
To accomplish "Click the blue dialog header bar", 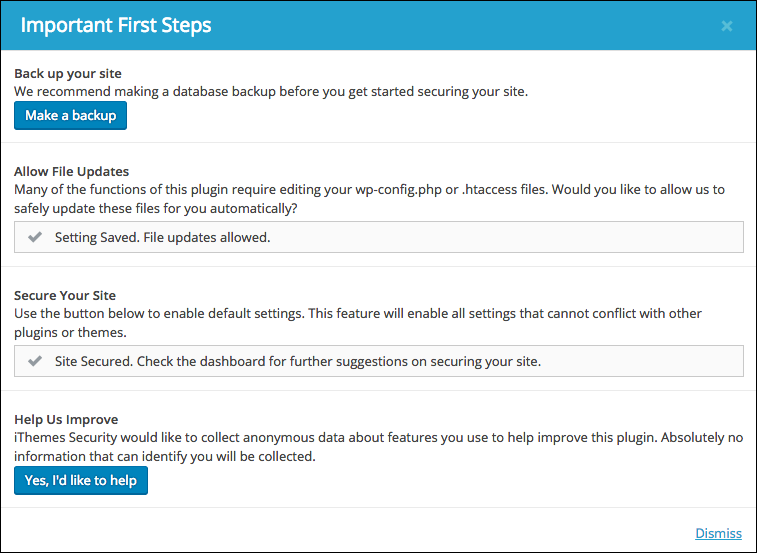I will 378,26.
